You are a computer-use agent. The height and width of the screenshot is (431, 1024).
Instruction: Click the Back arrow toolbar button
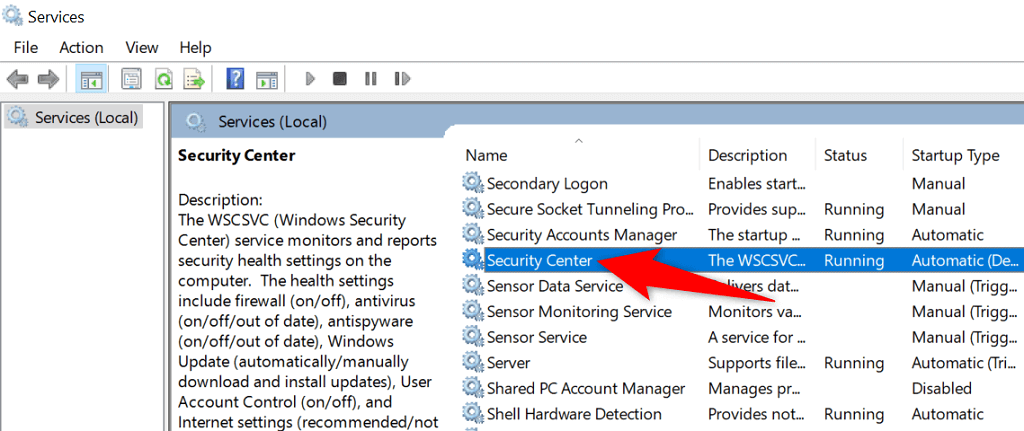coord(17,78)
